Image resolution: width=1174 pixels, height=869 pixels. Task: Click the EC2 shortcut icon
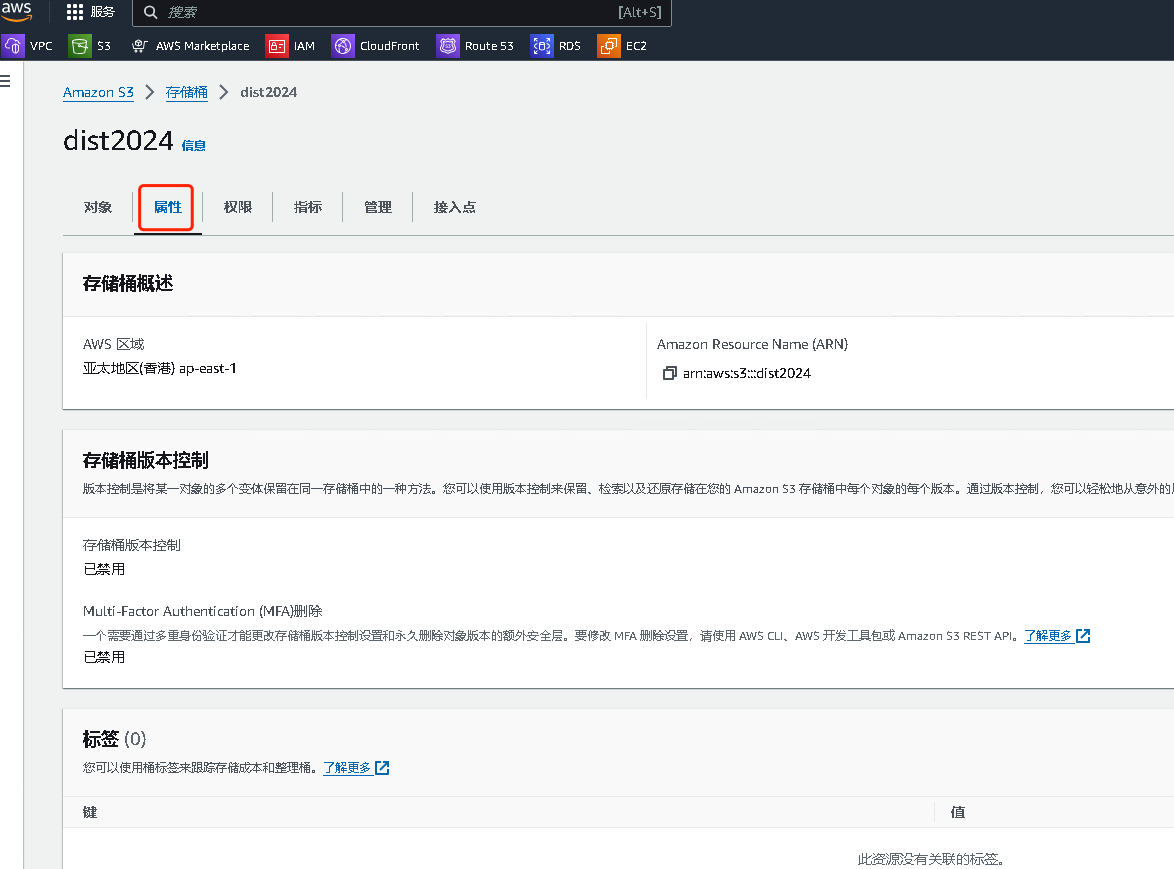(x=609, y=46)
